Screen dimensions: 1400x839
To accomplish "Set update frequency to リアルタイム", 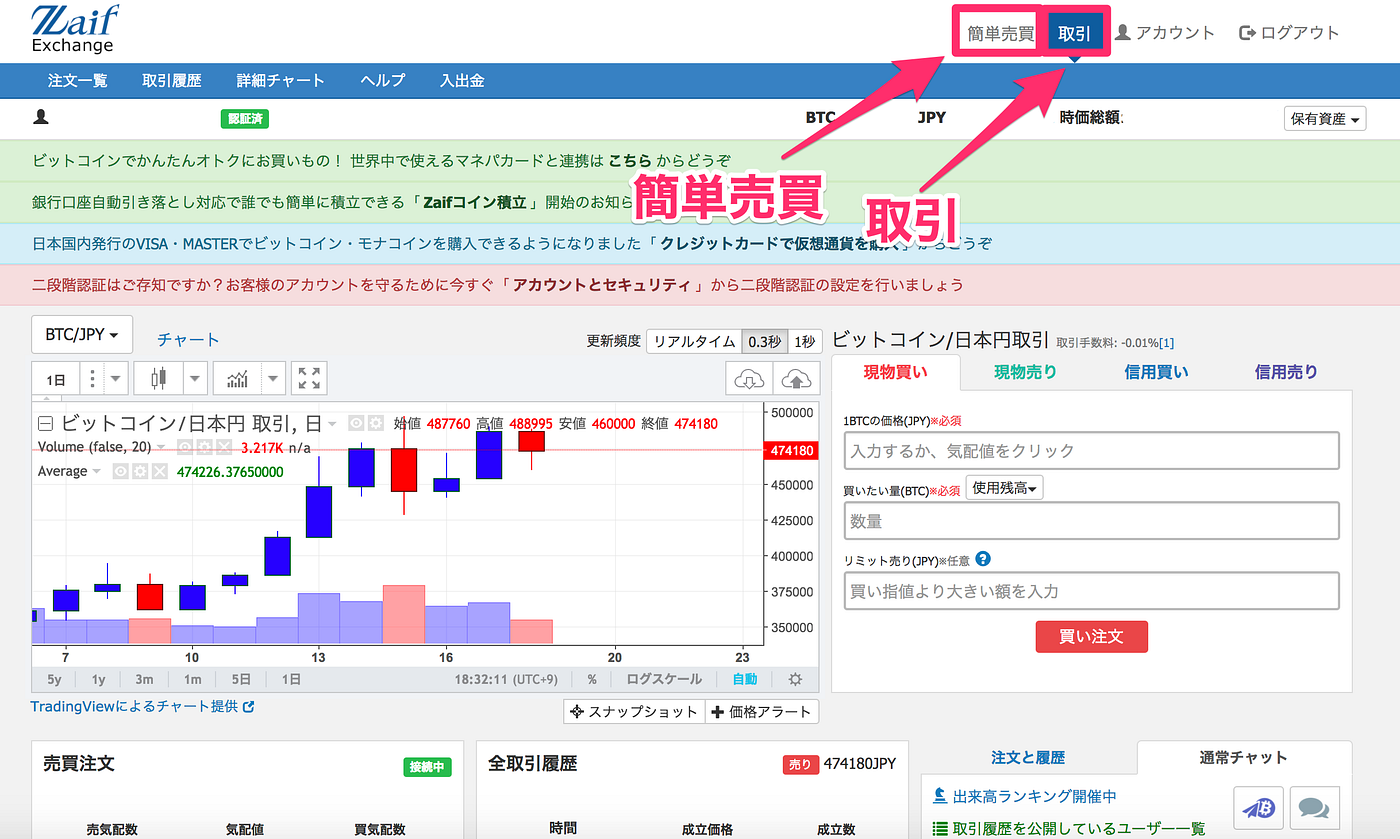I will coord(694,341).
